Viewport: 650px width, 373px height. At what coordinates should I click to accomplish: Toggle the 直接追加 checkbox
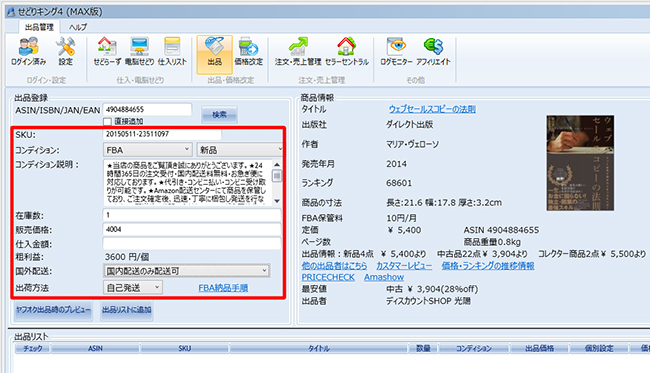pos(107,121)
